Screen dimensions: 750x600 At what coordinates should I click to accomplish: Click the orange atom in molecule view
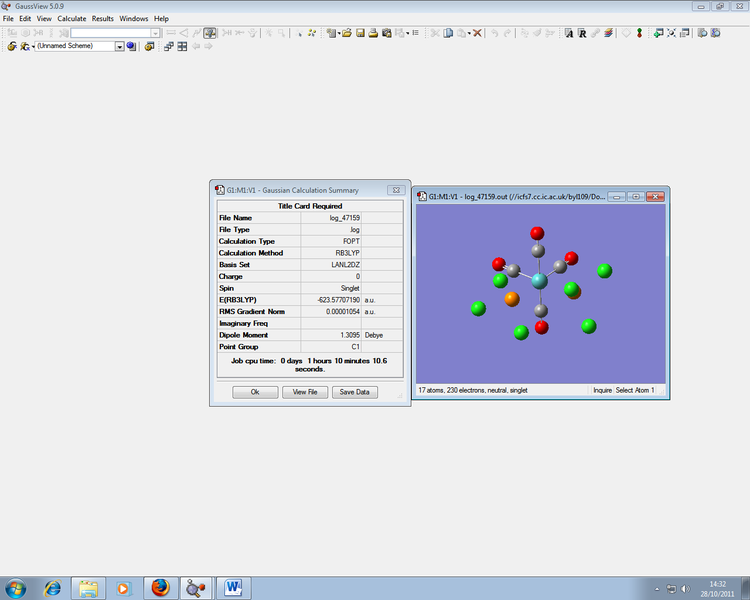pyautogui.click(x=512, y=299)
